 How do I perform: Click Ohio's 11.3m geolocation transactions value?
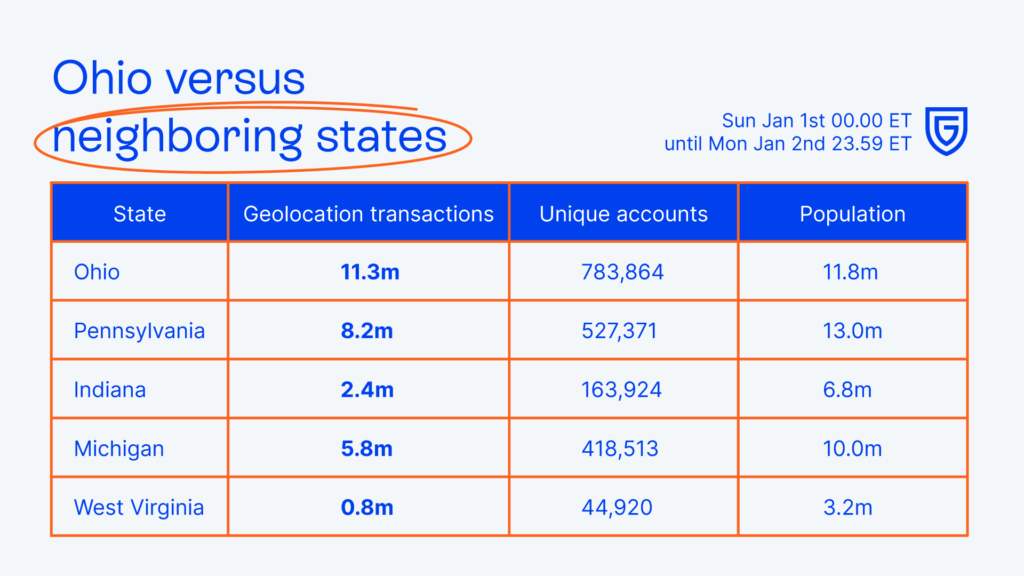369,272
